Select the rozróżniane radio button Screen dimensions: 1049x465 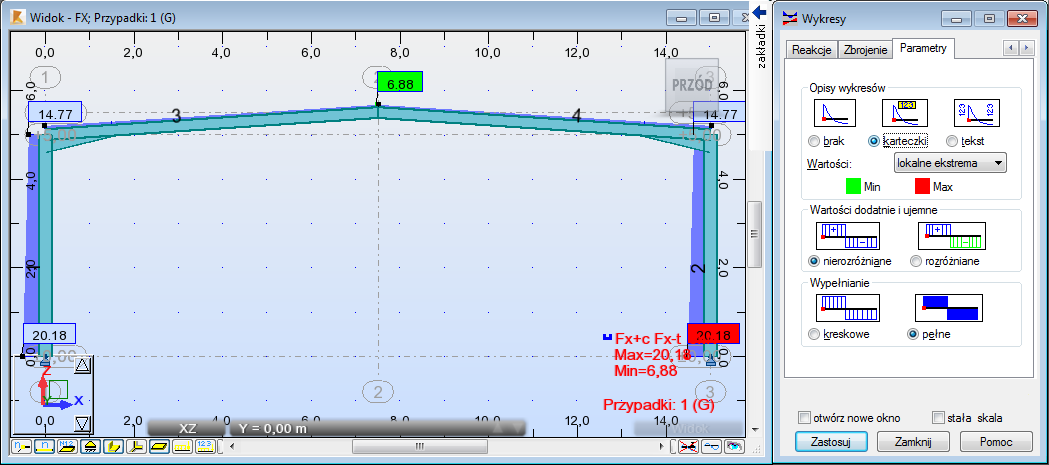916,261
